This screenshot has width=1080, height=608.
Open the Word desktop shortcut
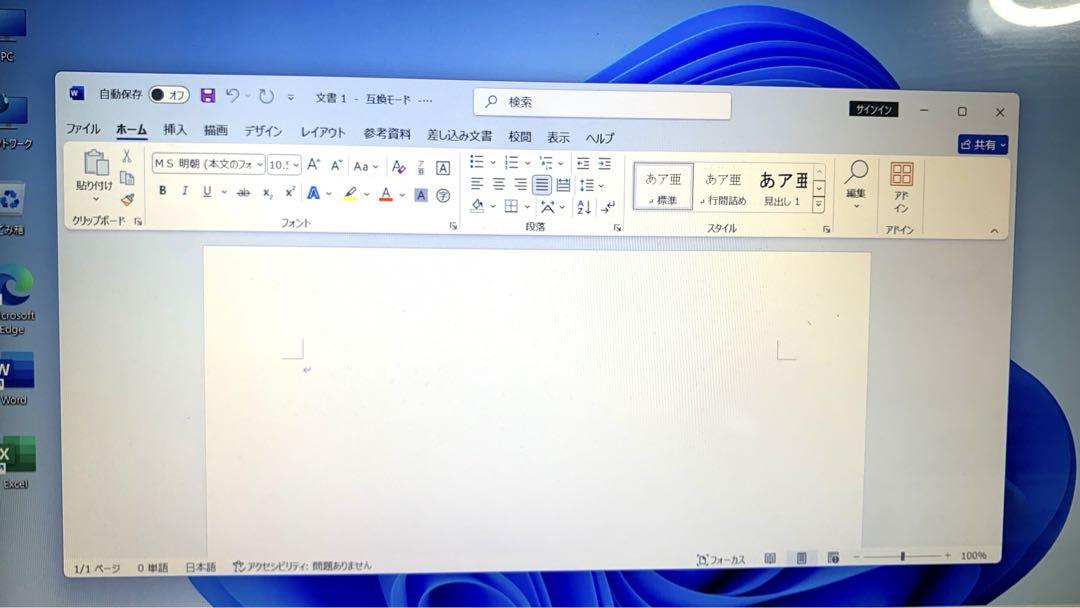click(17, 372)
